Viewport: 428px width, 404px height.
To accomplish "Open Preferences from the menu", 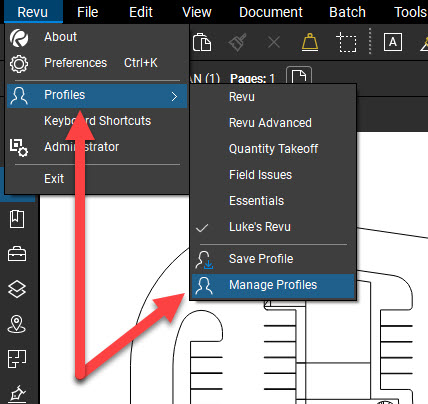I will pyautogui.click(x=98, y=63).
